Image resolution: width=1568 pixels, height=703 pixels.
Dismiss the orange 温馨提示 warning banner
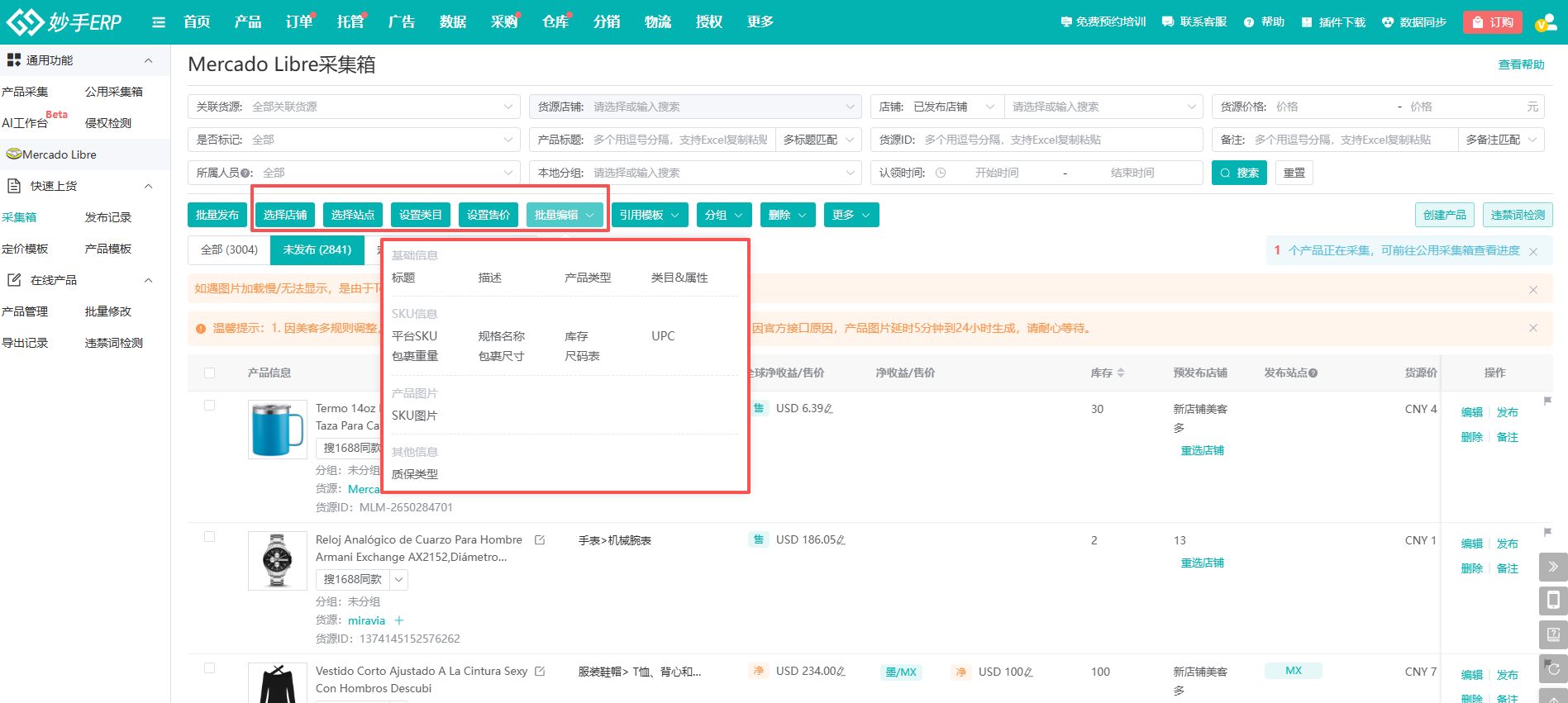tap(1532, 329)
